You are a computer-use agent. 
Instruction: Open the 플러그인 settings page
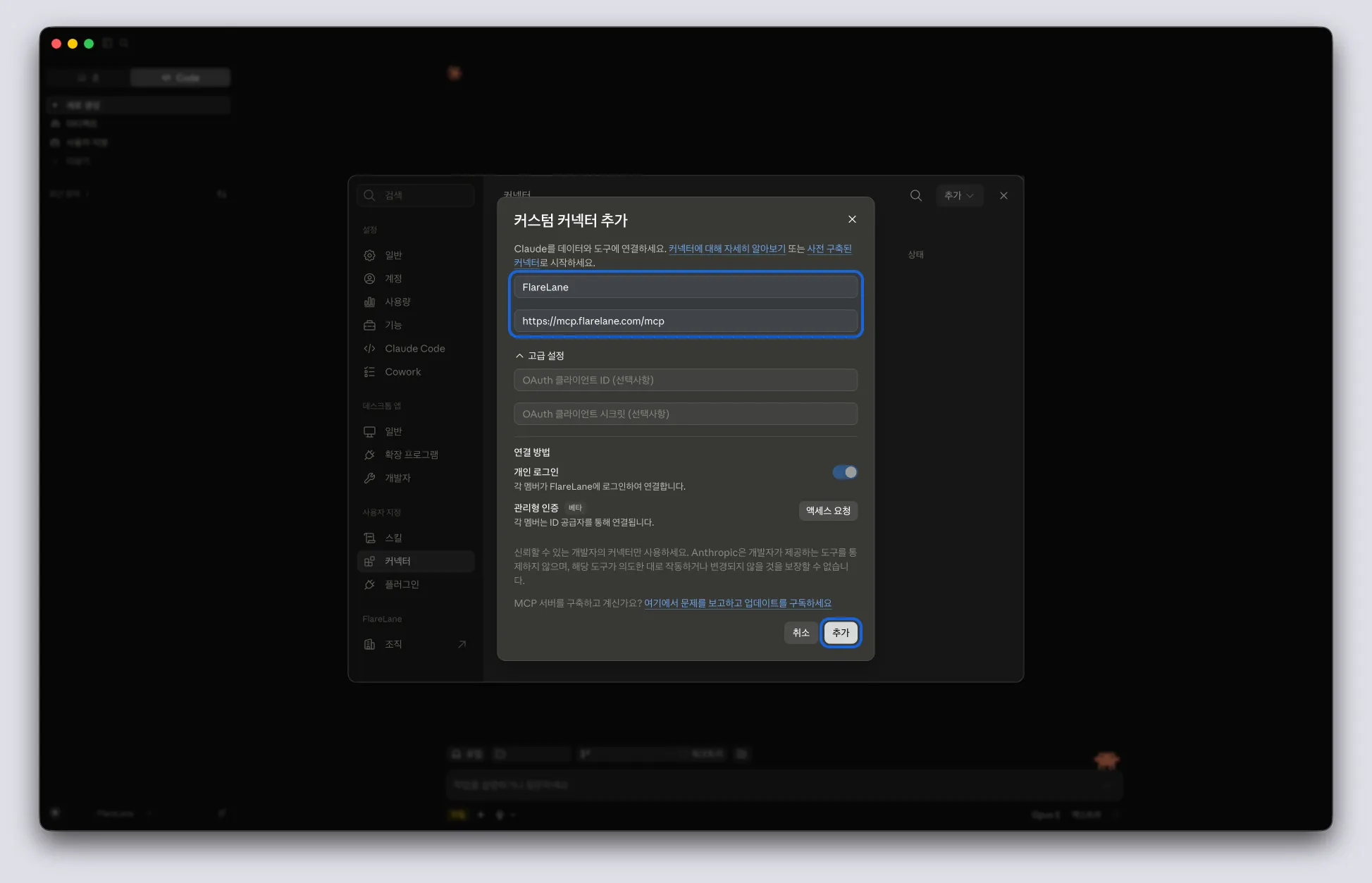click(416, 584)
